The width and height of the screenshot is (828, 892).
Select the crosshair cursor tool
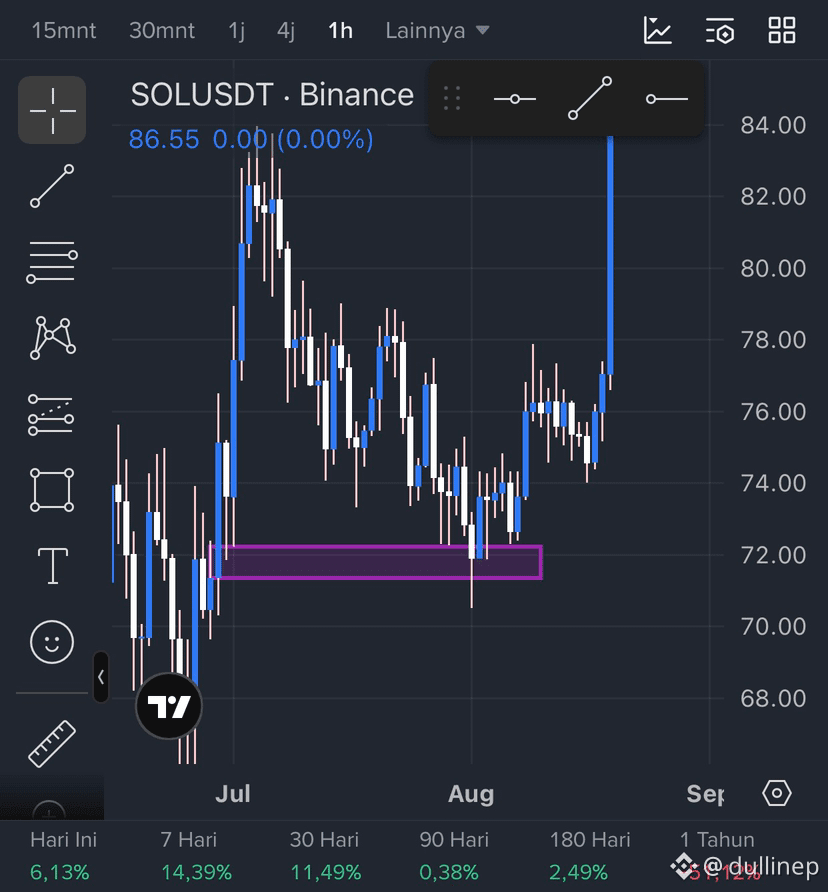pos(52,110)
